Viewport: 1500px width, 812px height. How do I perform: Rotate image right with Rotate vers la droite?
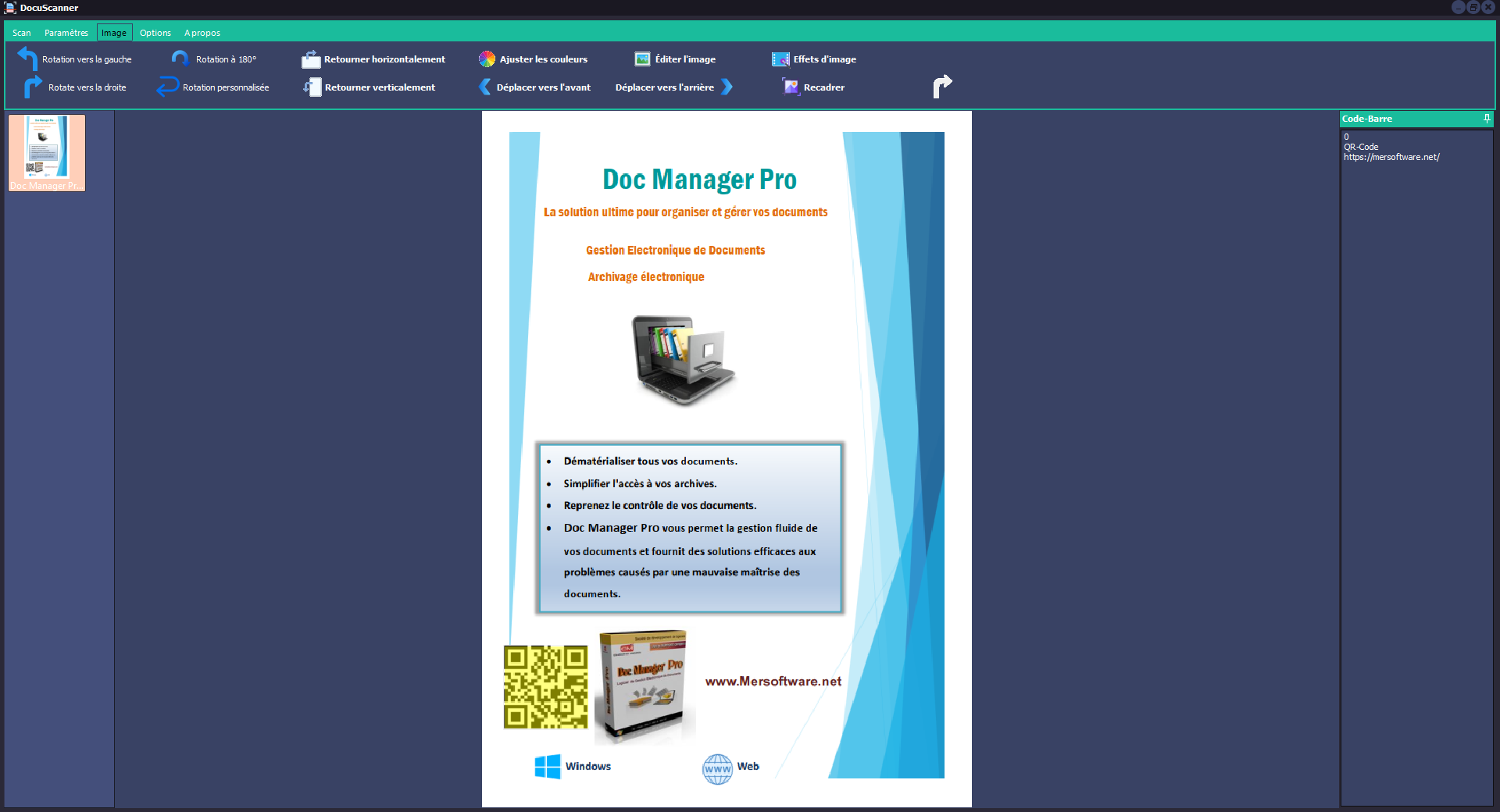click(x=32, y=87)
